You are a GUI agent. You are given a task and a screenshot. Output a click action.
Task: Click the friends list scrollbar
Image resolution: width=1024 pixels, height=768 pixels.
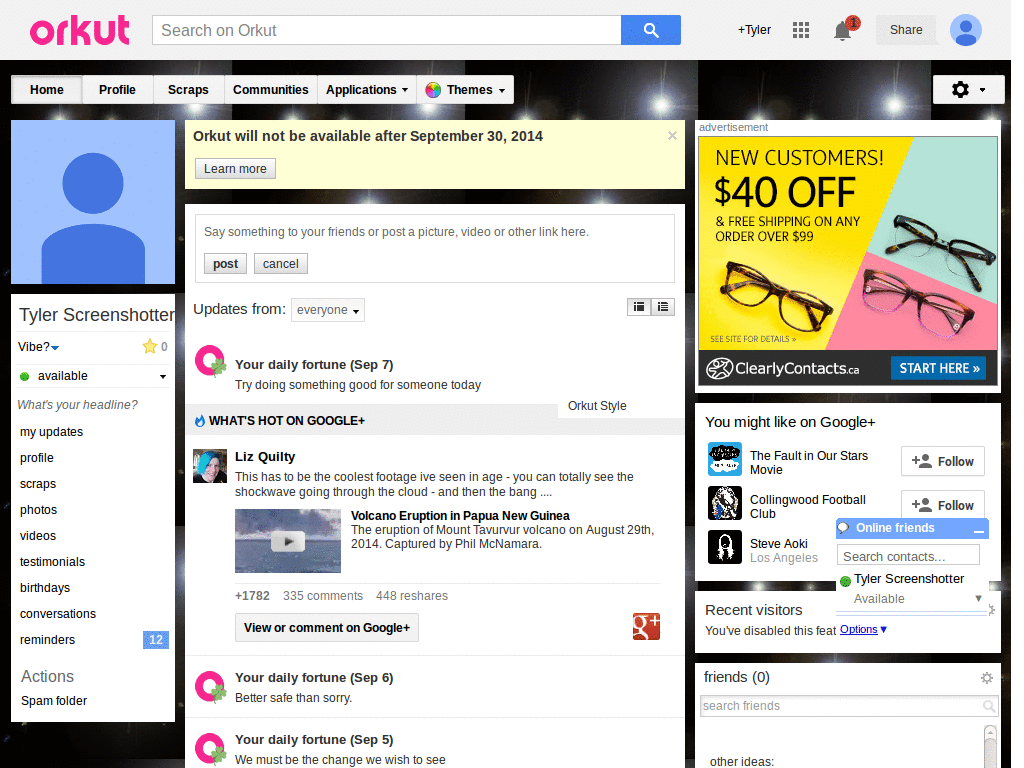(990, 746)
